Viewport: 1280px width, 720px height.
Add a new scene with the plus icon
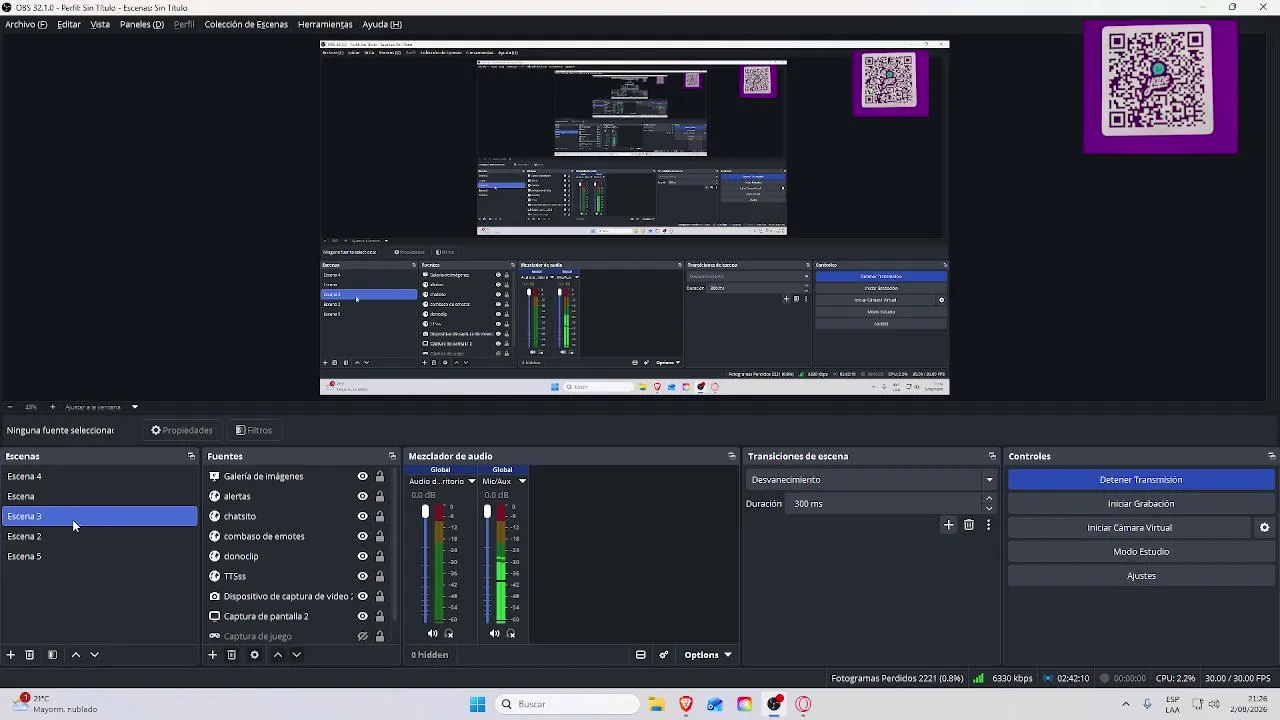11,655
